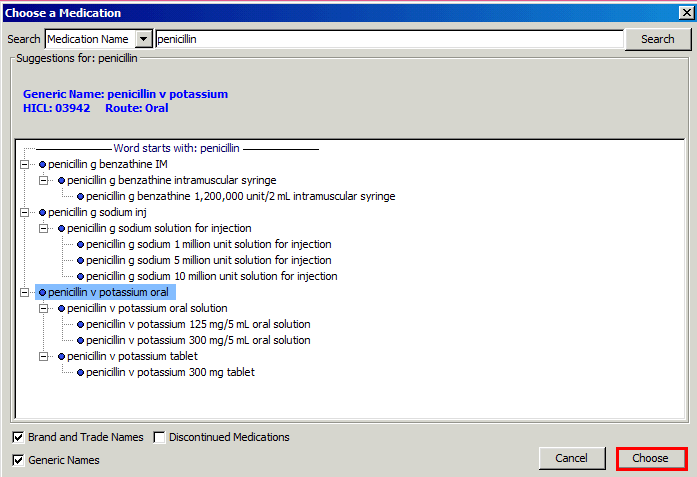Select penicillin v potassium 300 mg tablet
The height and width of the screenshot is (477, 697).
170,372
